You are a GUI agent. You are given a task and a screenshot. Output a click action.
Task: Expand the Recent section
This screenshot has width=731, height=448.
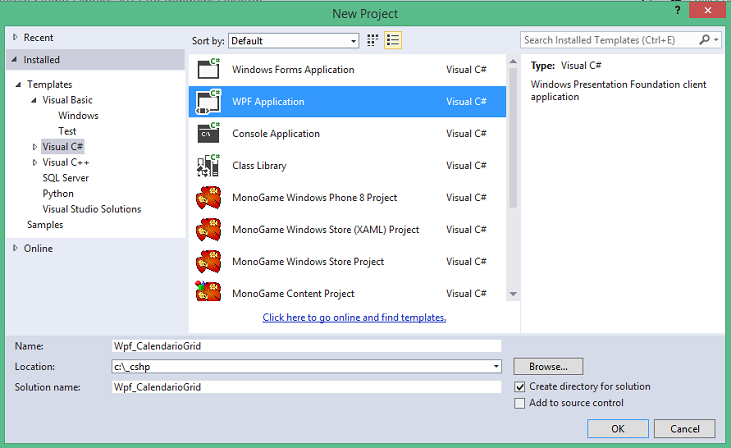15,37
